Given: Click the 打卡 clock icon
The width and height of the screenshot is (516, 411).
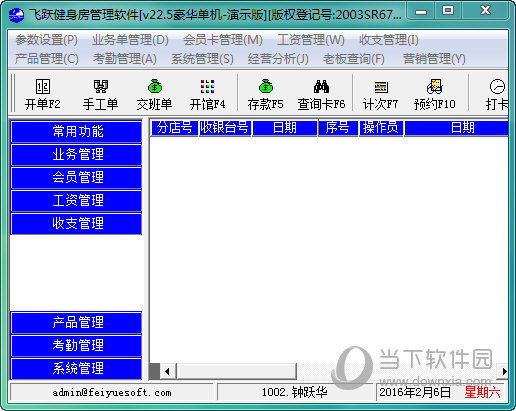Looking at the screenshot, I should click(x=497, y=87).
